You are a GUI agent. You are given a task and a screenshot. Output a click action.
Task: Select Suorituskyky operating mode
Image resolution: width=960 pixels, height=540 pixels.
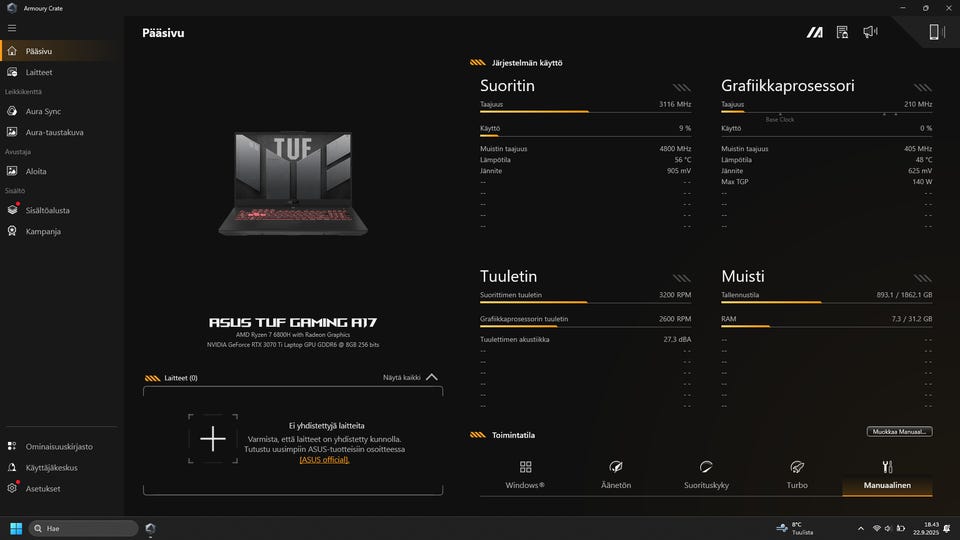click(706, 475)
